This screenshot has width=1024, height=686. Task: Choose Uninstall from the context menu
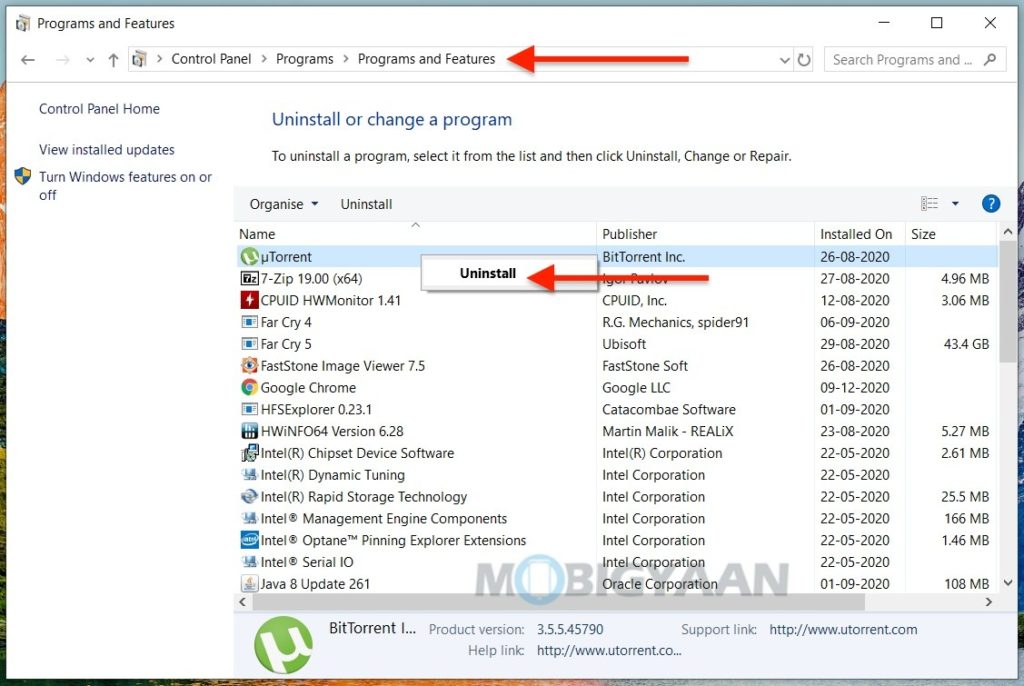[x=487, y=272]
